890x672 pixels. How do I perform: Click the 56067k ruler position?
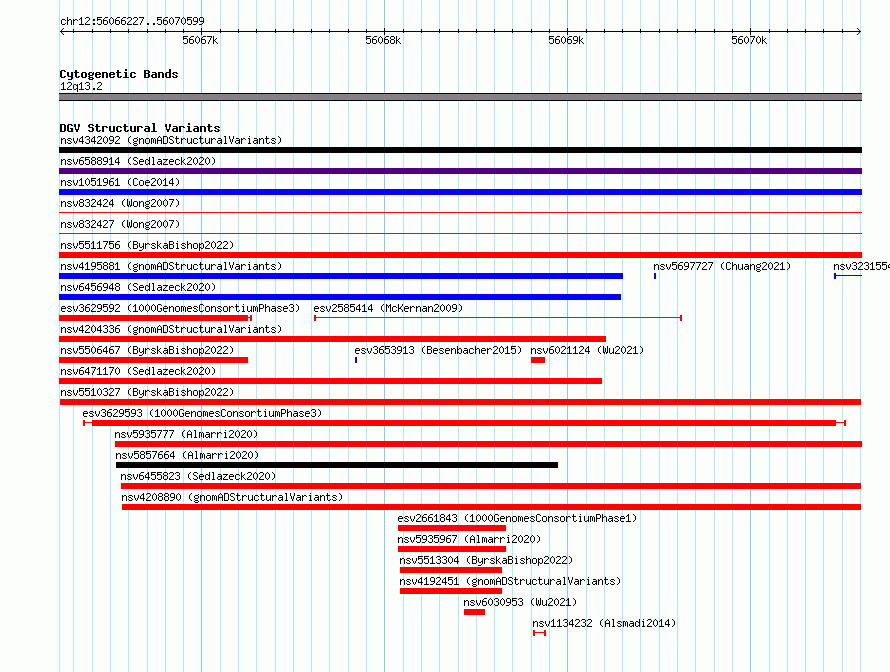tap(200, 40)
